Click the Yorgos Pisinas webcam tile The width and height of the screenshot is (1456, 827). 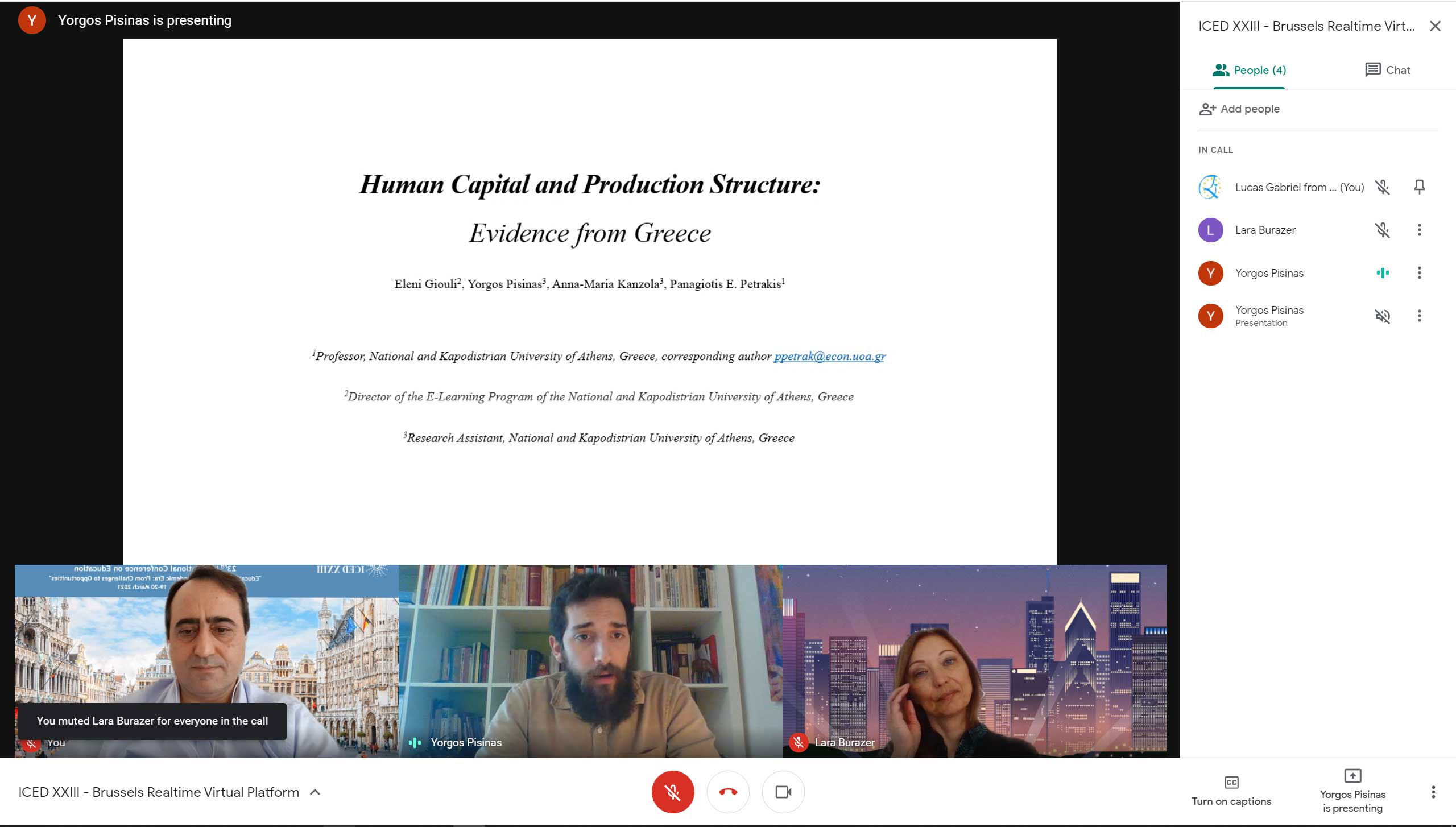click(x=590, y=660)
